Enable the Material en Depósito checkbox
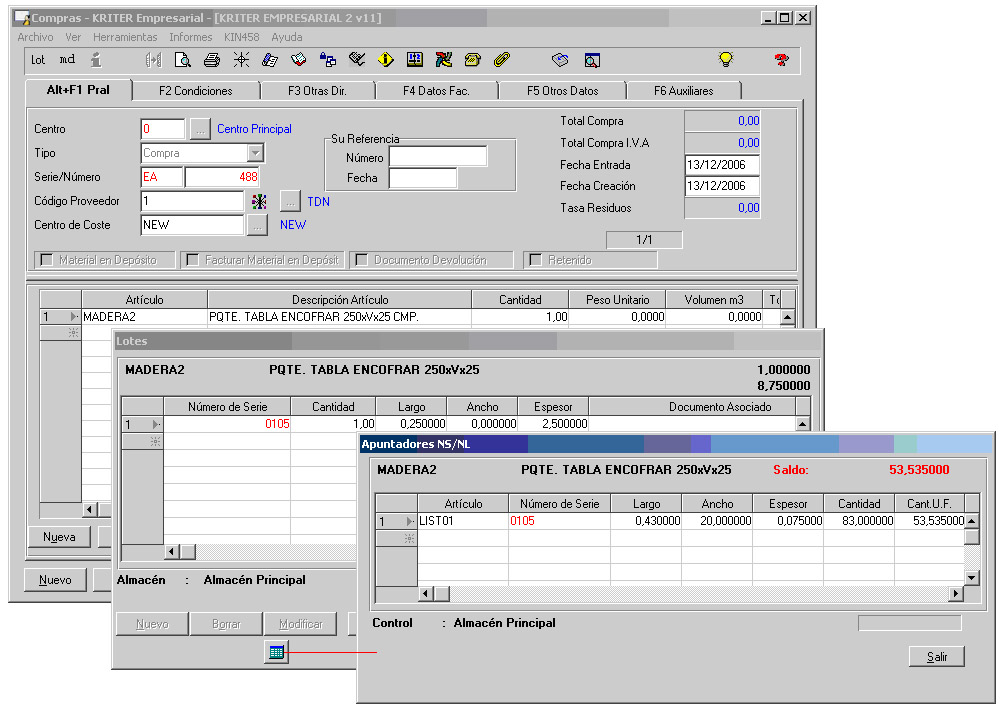1004x712 pixels. click(46, 260)
